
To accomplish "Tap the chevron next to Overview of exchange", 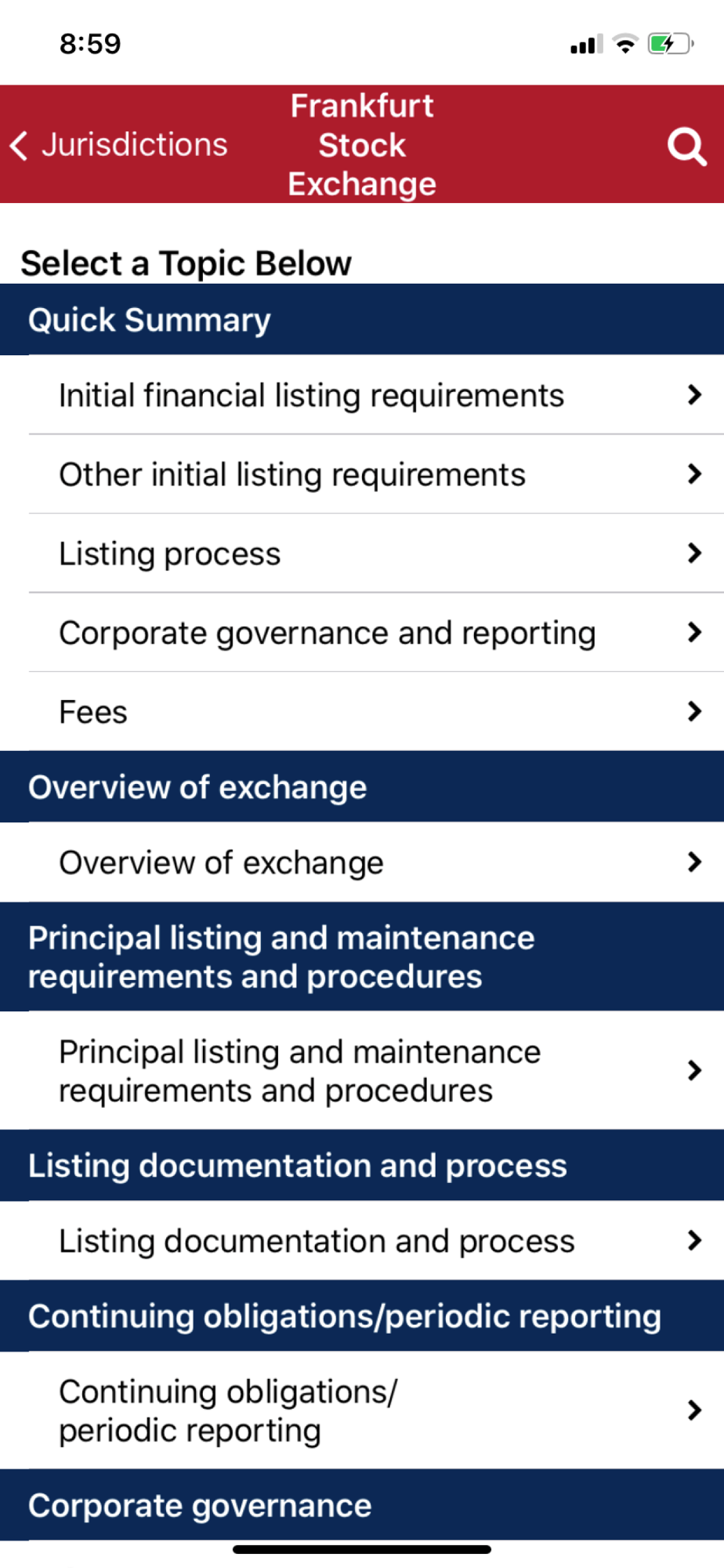I will tap(694, 862).
